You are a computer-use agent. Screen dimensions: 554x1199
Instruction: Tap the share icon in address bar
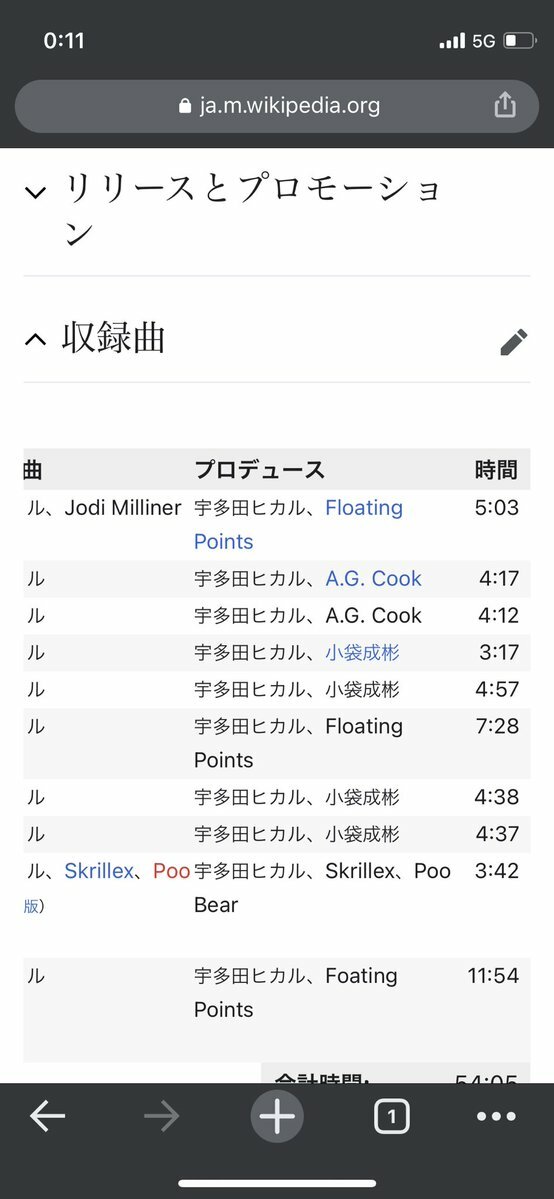[x=504, y=106]
